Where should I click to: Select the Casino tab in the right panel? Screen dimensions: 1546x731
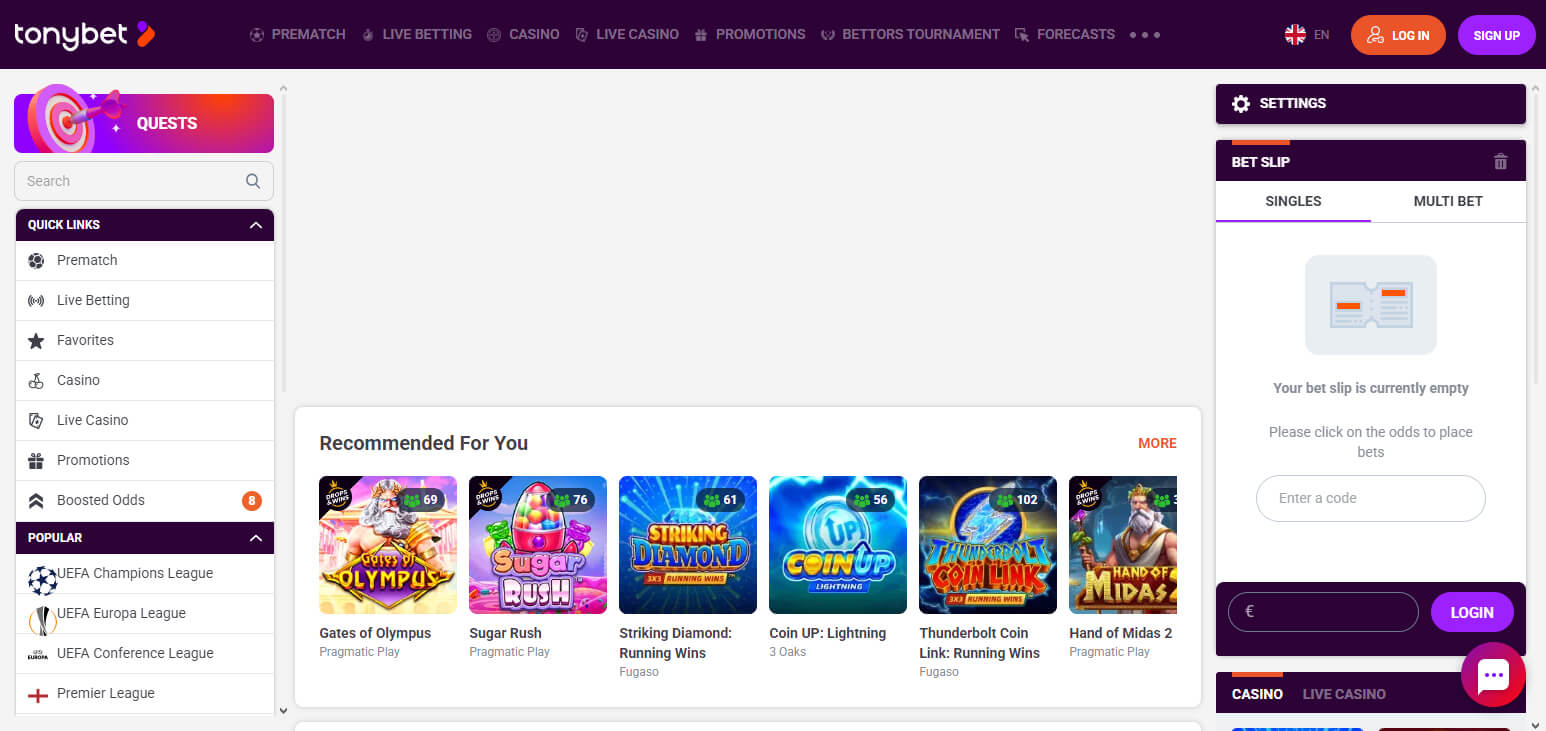click(1257, 694)
